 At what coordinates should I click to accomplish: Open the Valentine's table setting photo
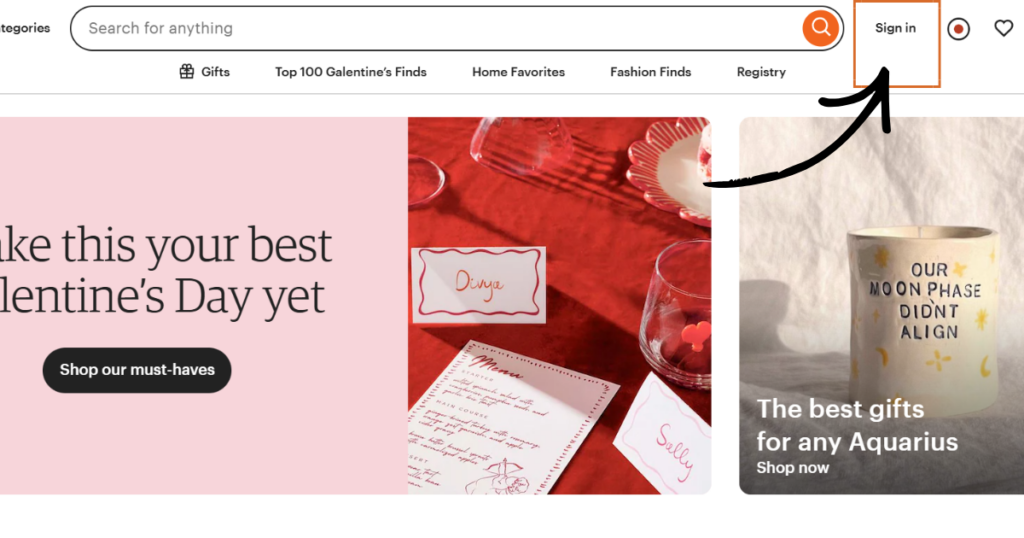[x=559, y=306]
